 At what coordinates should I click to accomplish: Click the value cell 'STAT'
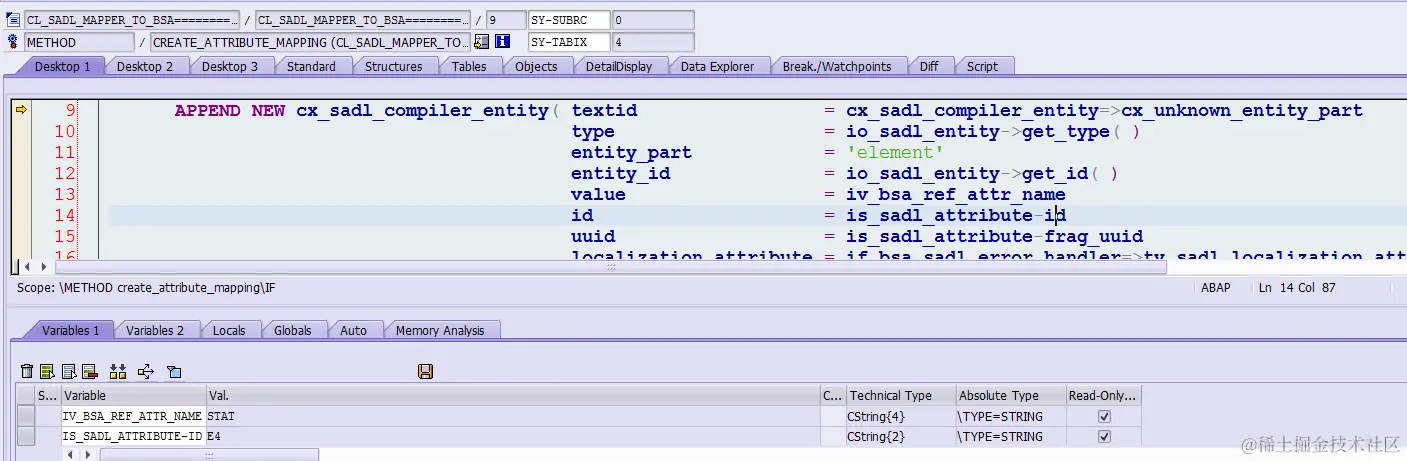[513, 416]
